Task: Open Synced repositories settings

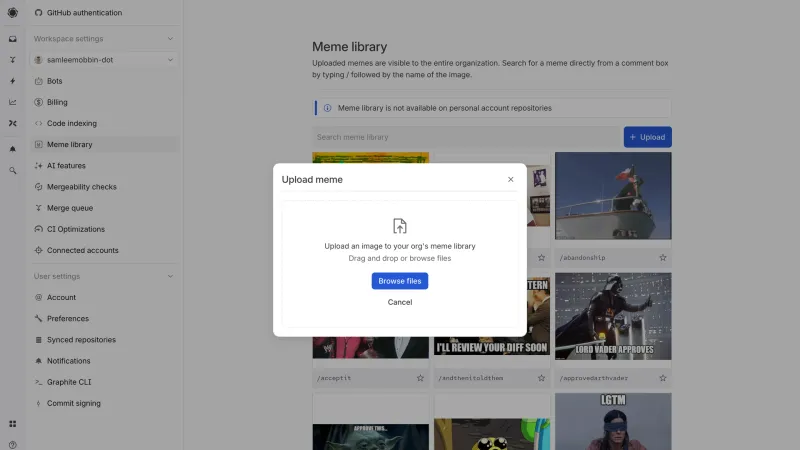Action: (x=104, y=339)
